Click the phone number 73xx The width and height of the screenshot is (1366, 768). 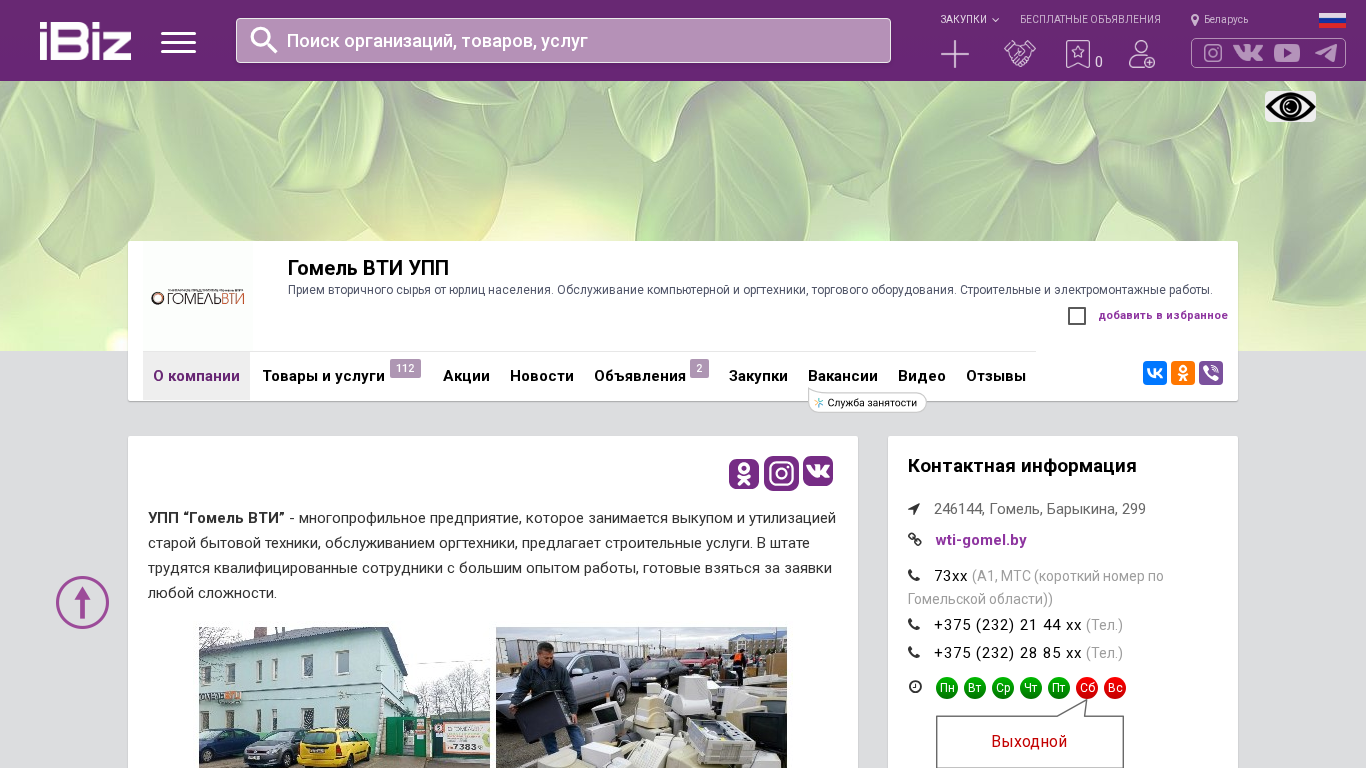point(951,576)
